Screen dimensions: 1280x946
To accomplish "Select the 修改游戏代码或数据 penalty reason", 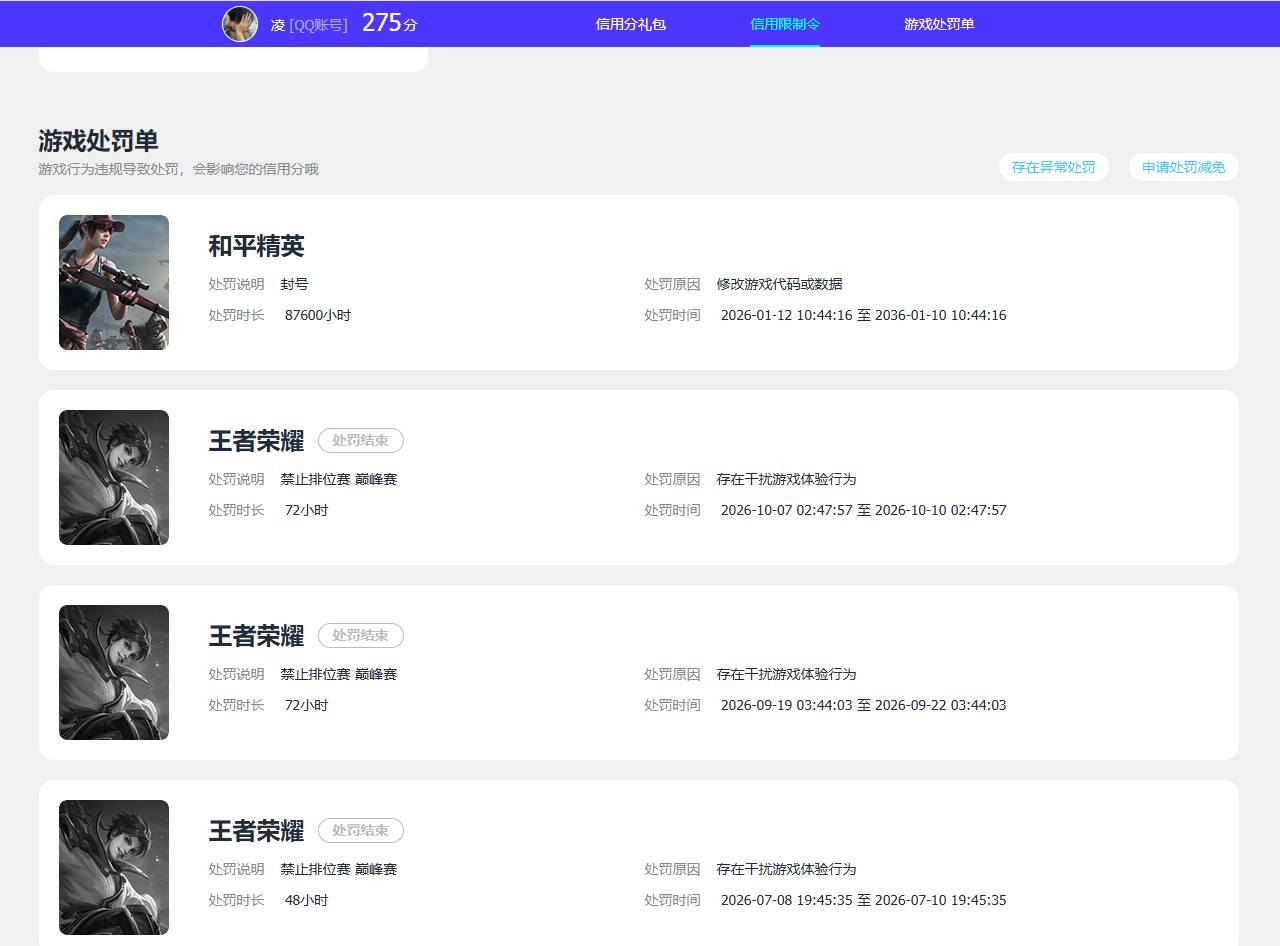I will click(780, 284).
